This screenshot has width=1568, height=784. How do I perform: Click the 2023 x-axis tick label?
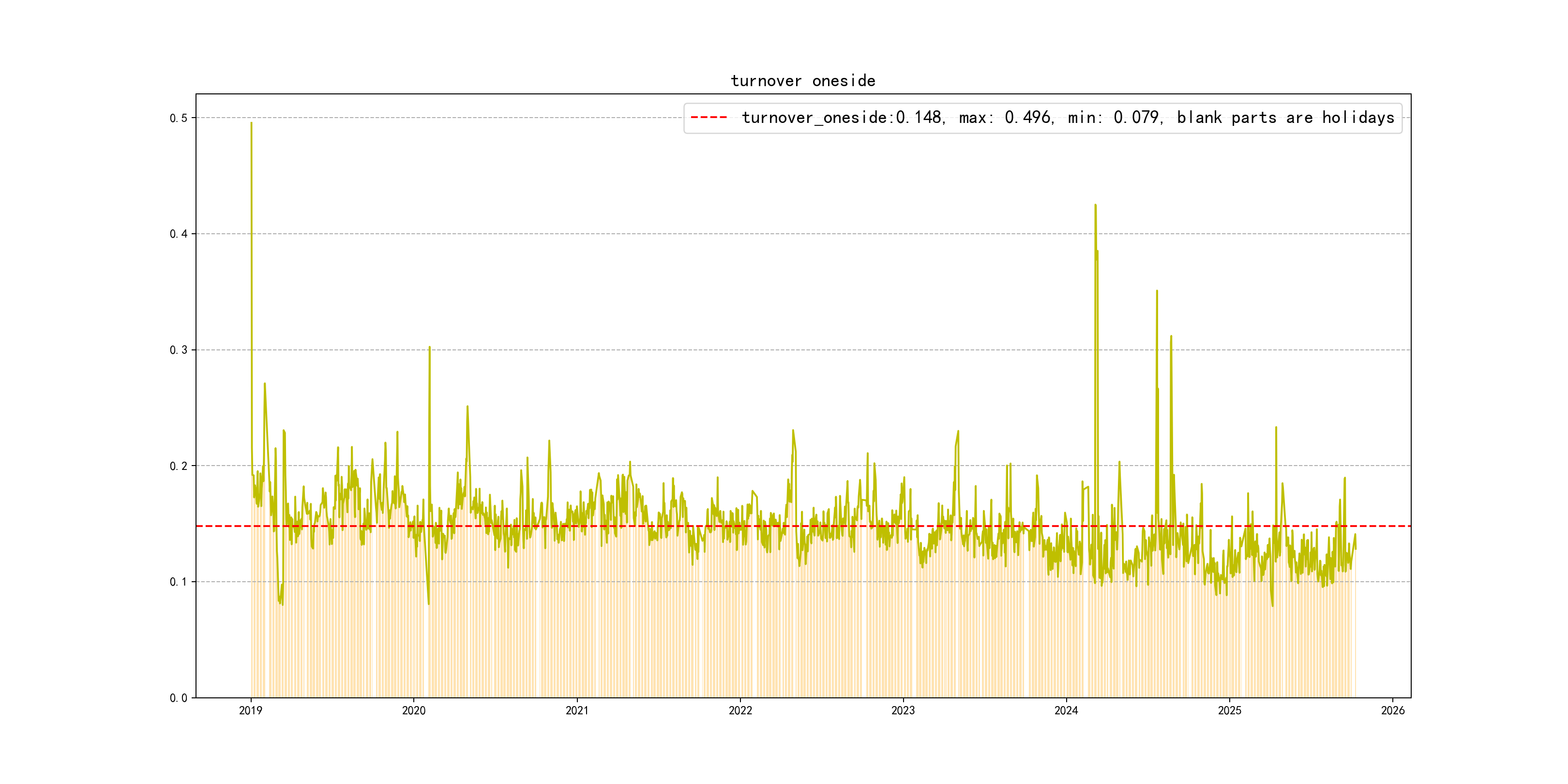(903, 710)
